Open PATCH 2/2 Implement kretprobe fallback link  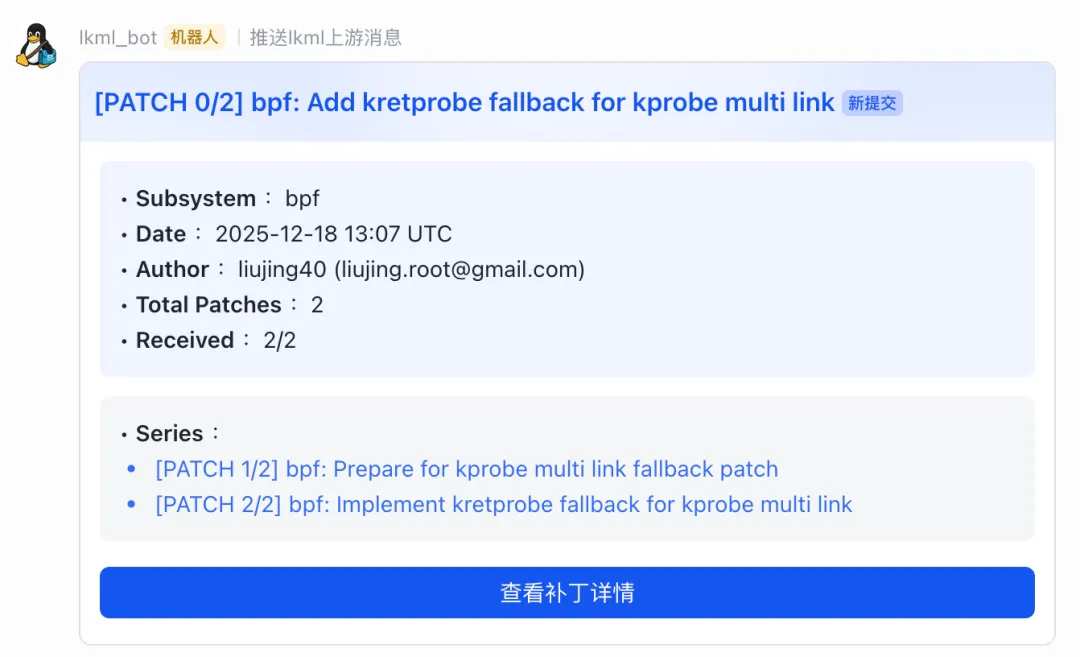pos(503,505)
